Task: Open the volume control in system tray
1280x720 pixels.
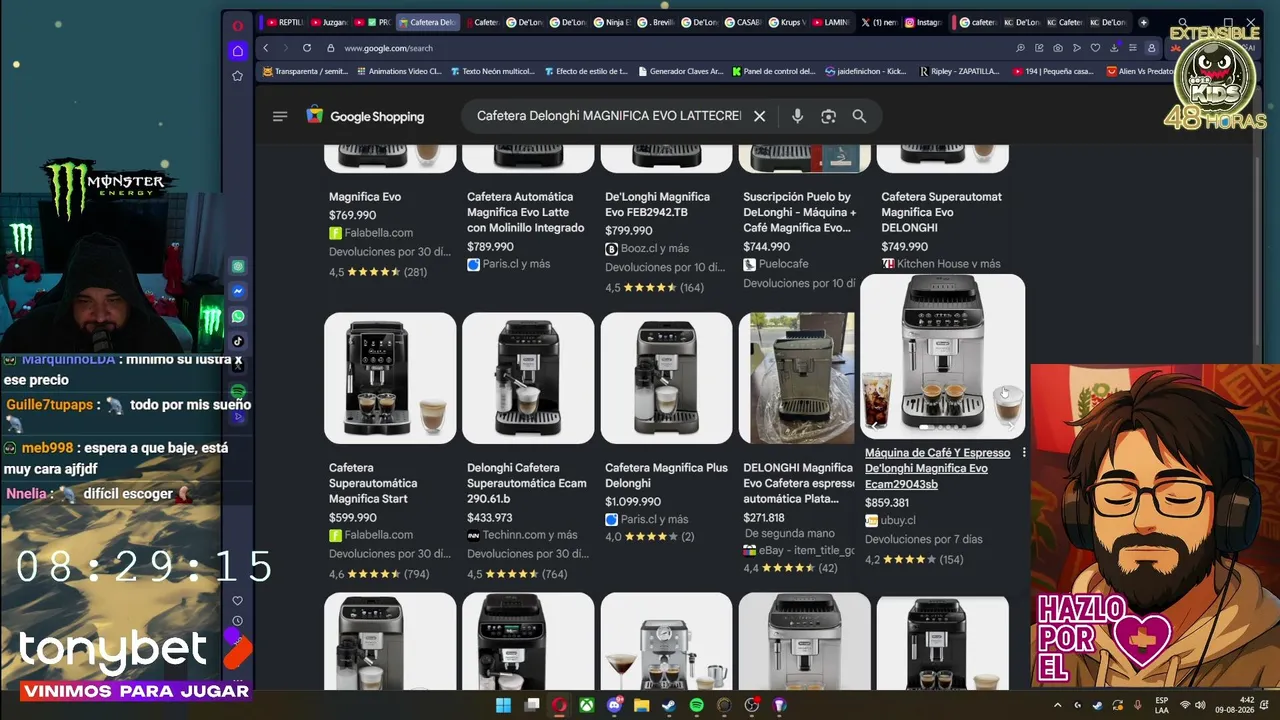Action: click(x=1200, y=705)
